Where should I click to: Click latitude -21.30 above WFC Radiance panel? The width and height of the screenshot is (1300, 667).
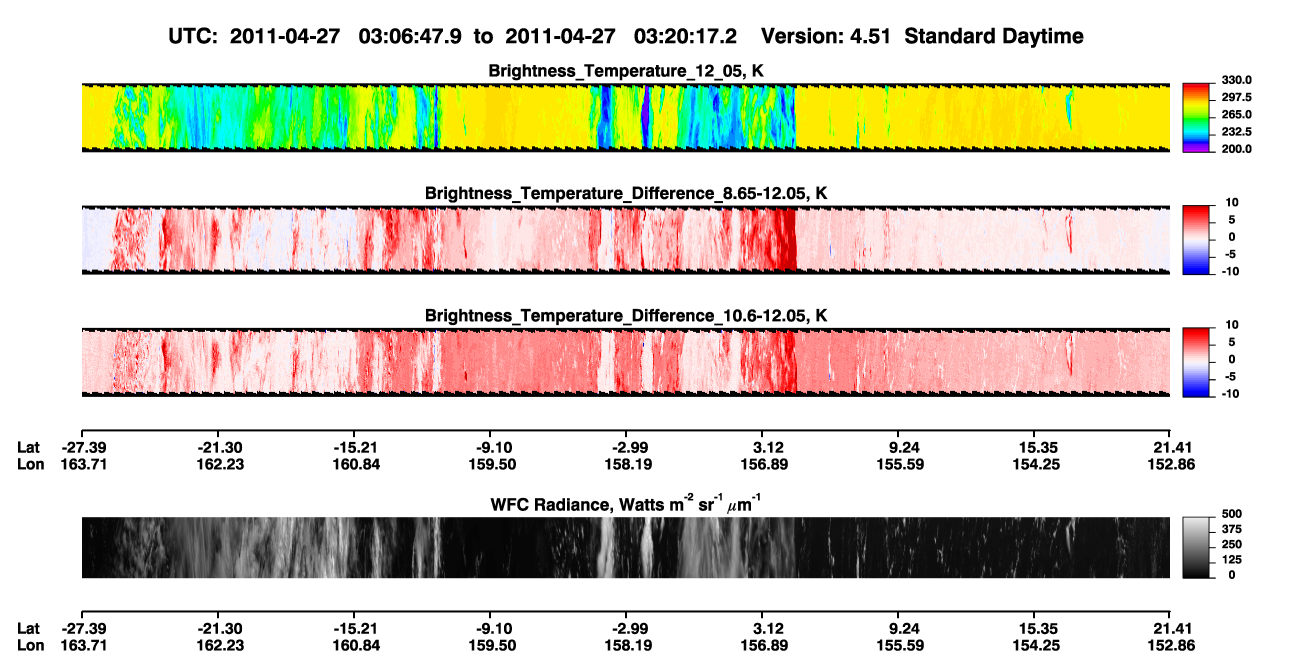219,447
